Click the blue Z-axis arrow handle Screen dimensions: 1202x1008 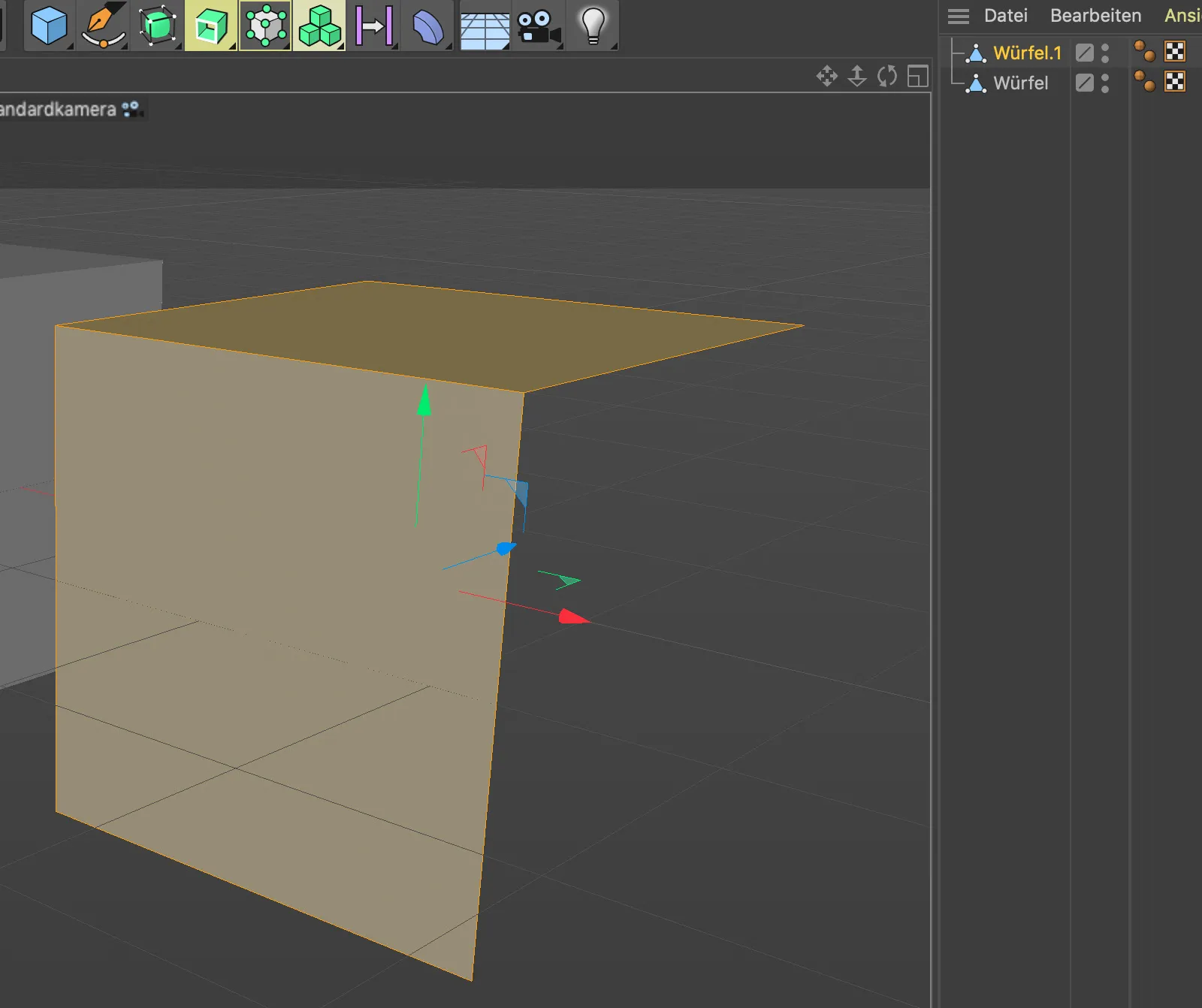click(x=506, y=548)
